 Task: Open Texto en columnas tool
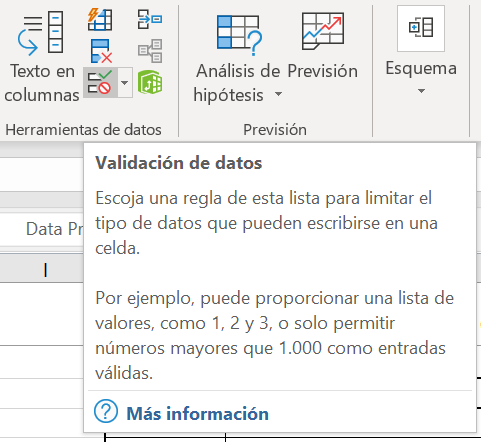tap(41, 57)
